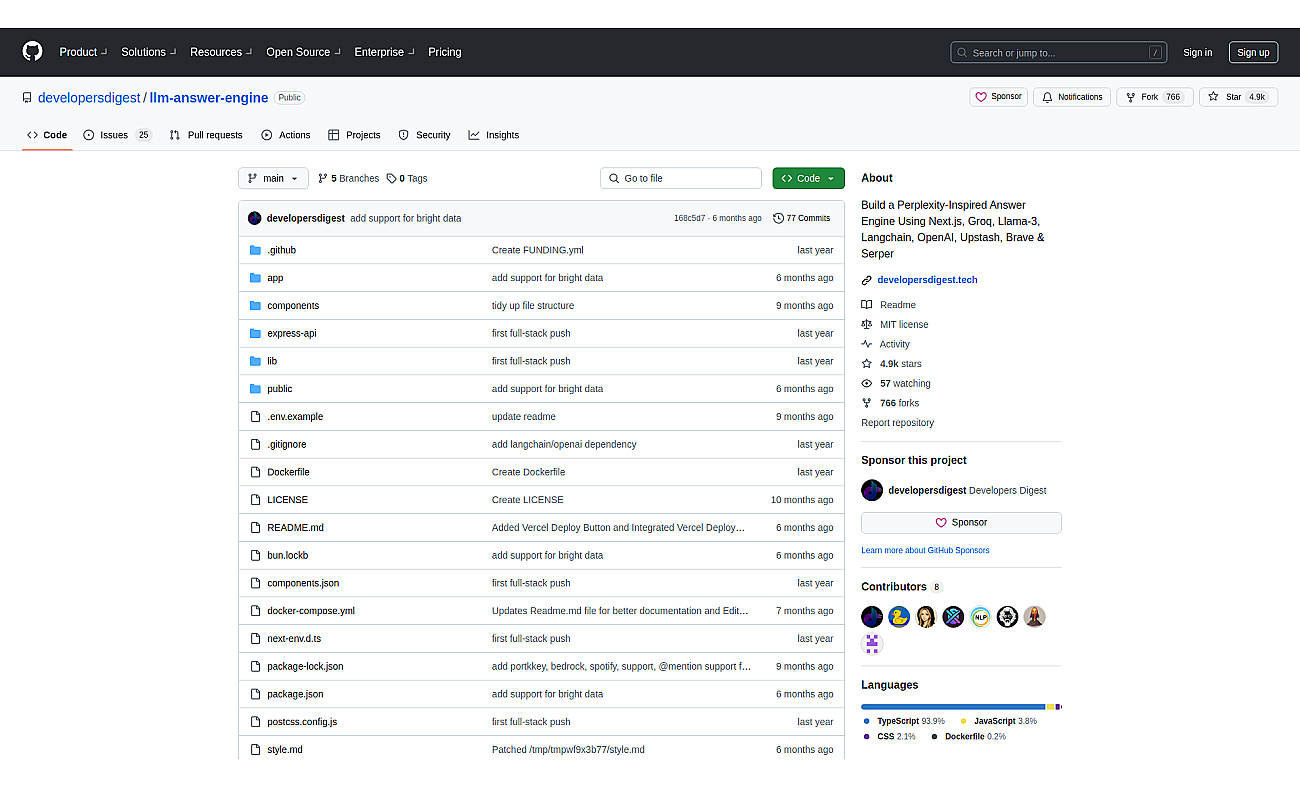Viewport: 1300px width, 788px height.
Task: Fork this repository
Action: [1154, 97]
